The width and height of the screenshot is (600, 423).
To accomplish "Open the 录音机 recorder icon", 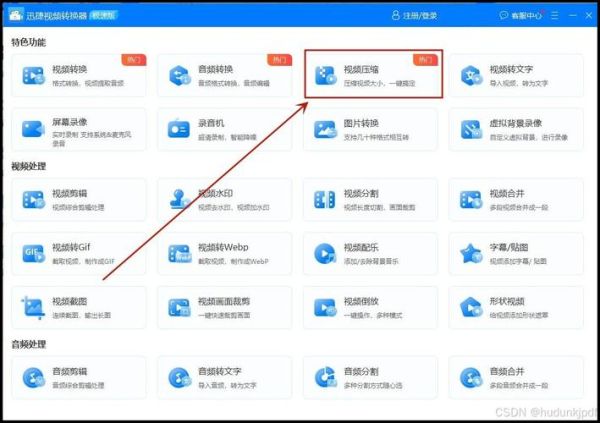I will click(x=179, y=129).
